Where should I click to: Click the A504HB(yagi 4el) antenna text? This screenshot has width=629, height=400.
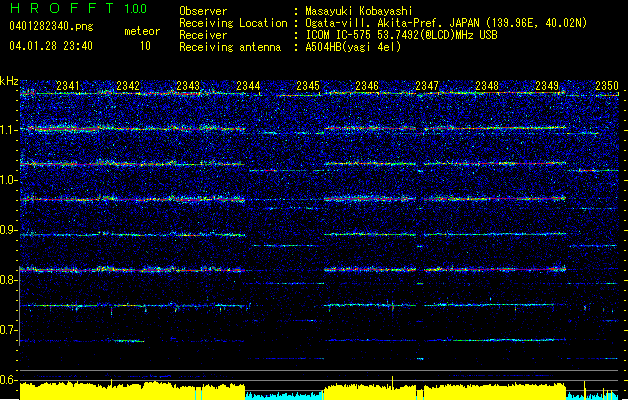(x=353, y=47)
